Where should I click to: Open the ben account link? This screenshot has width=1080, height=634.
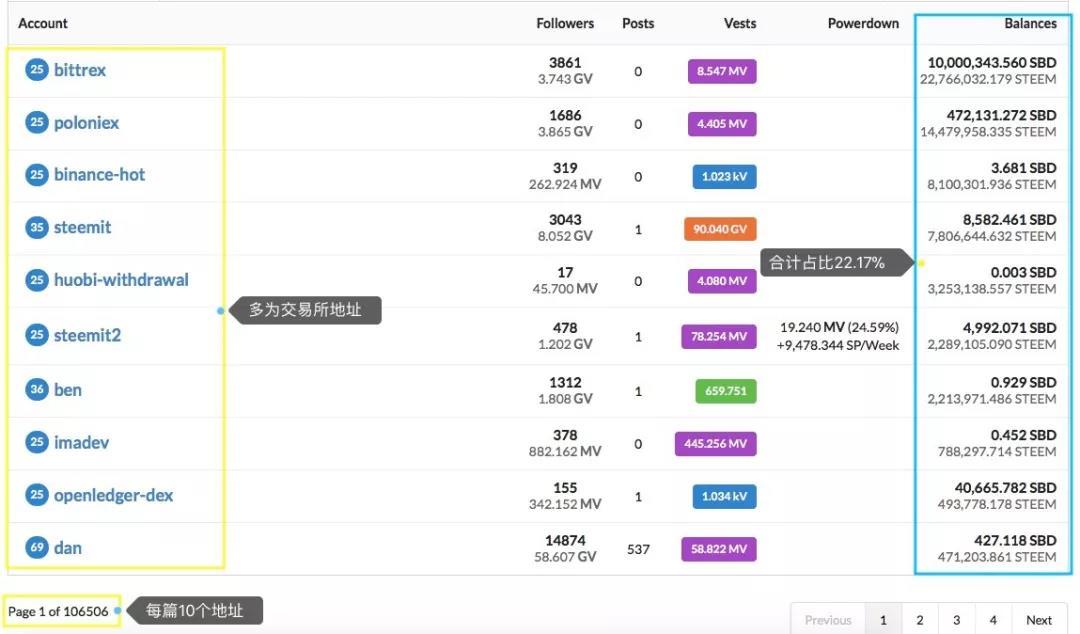click(x=68, y=389)
